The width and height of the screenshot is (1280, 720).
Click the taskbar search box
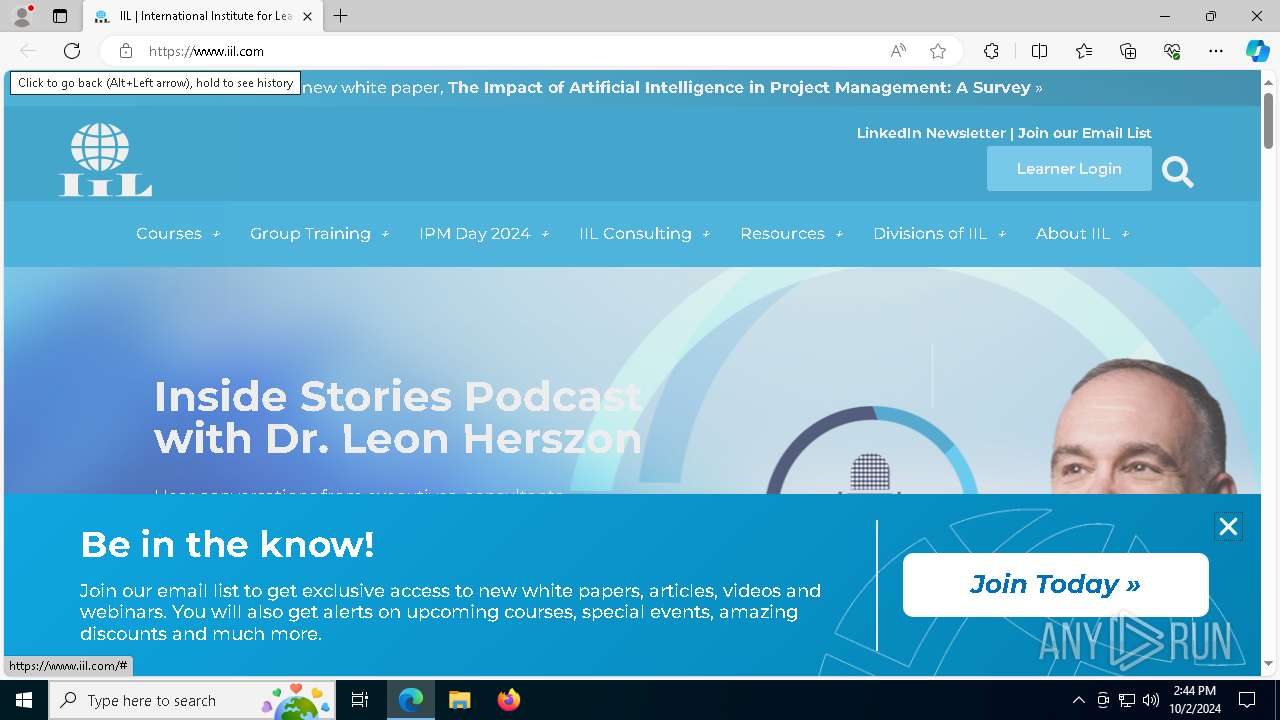pyautogui.click(x=193, y=700)
